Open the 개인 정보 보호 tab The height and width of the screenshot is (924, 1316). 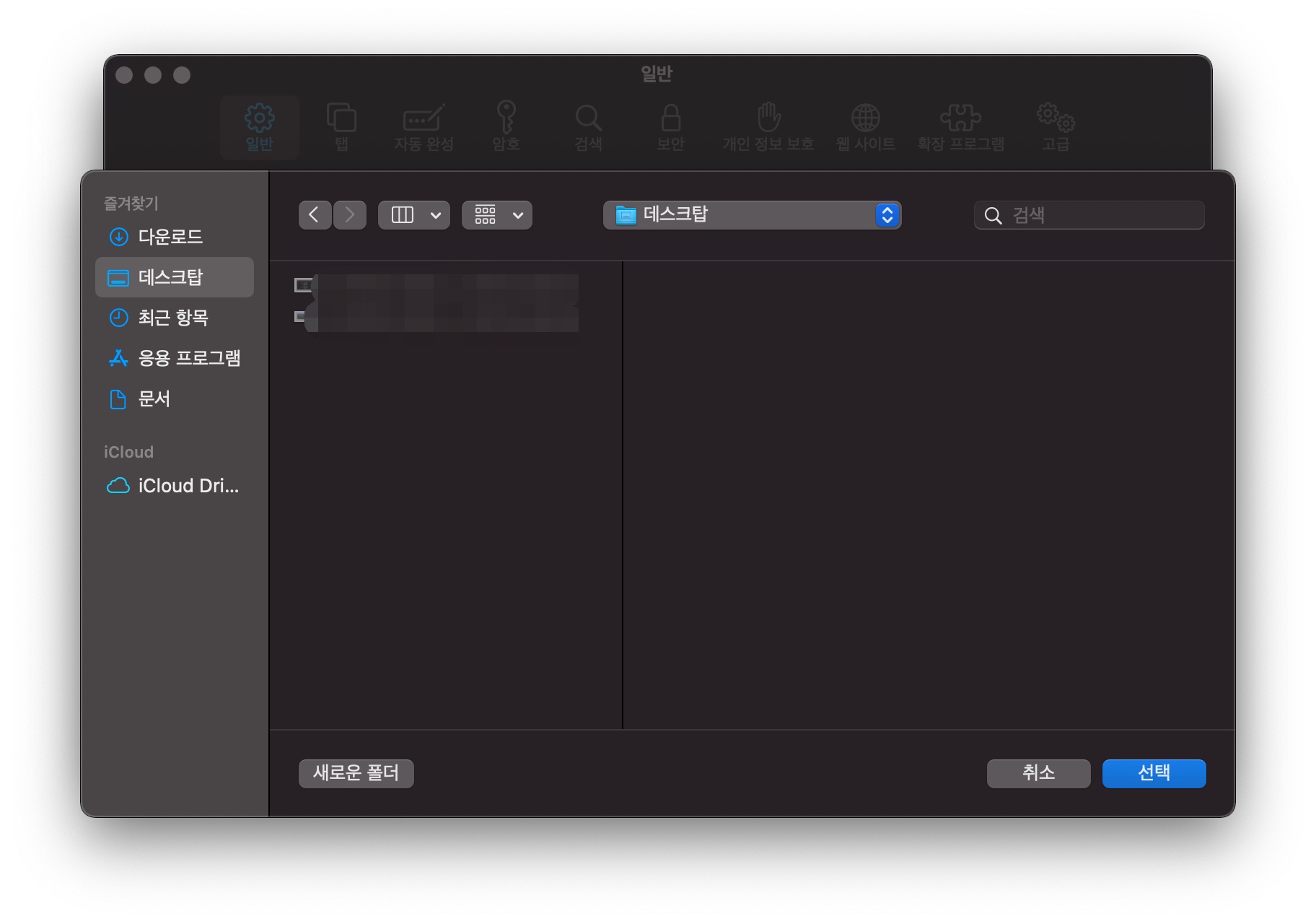click(x=768, y=127)
